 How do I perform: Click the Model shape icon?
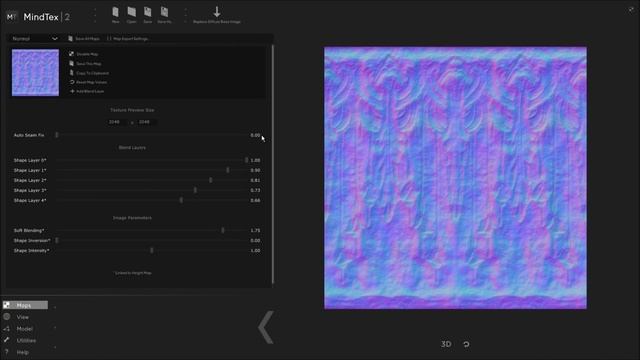coord(7,329)
